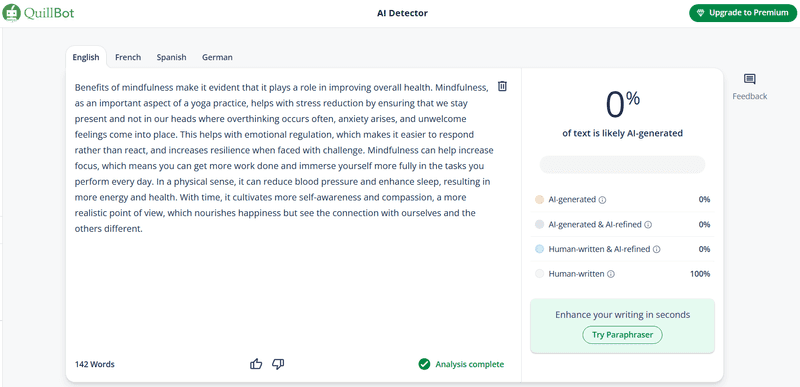The width and height of the screenshot is (800, 387).
Task: Click the thumbs up icon
Action: (x=256, y=364)
